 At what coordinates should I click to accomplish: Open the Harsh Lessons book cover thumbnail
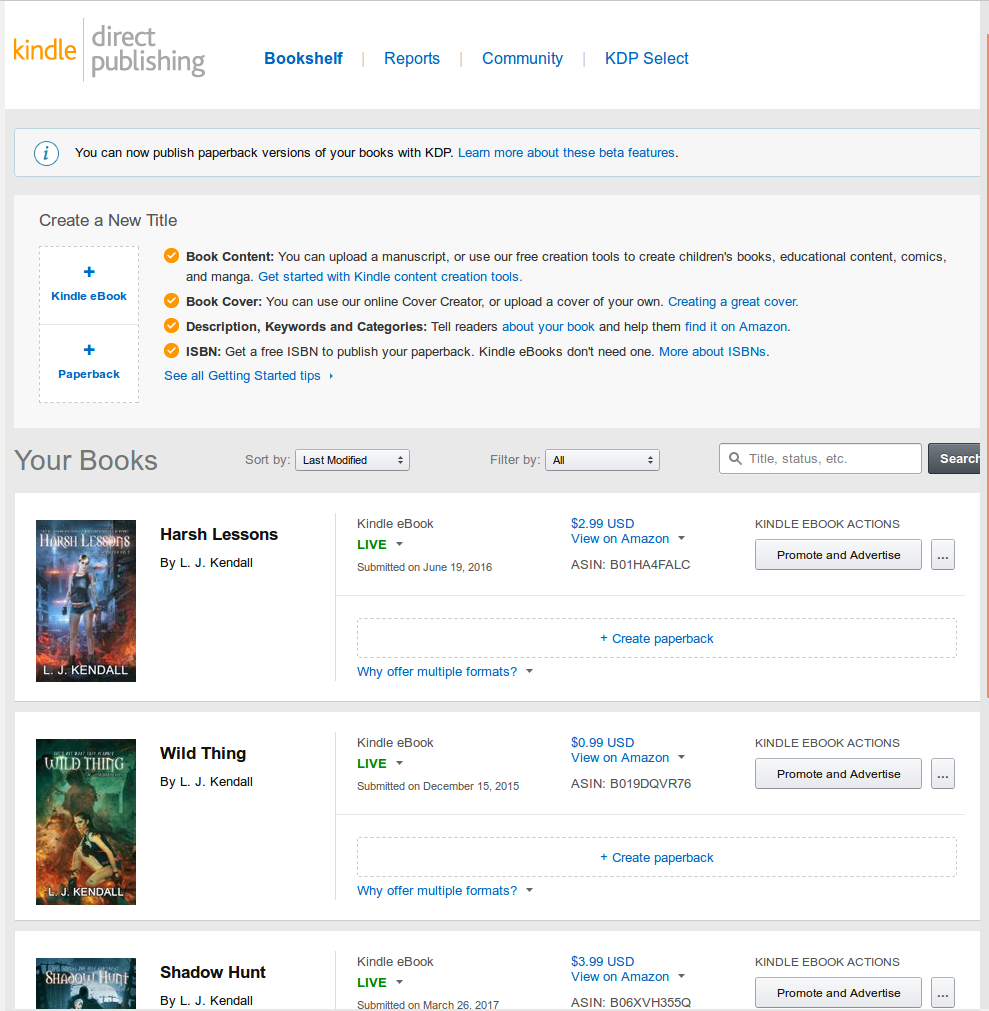[86, 600]
